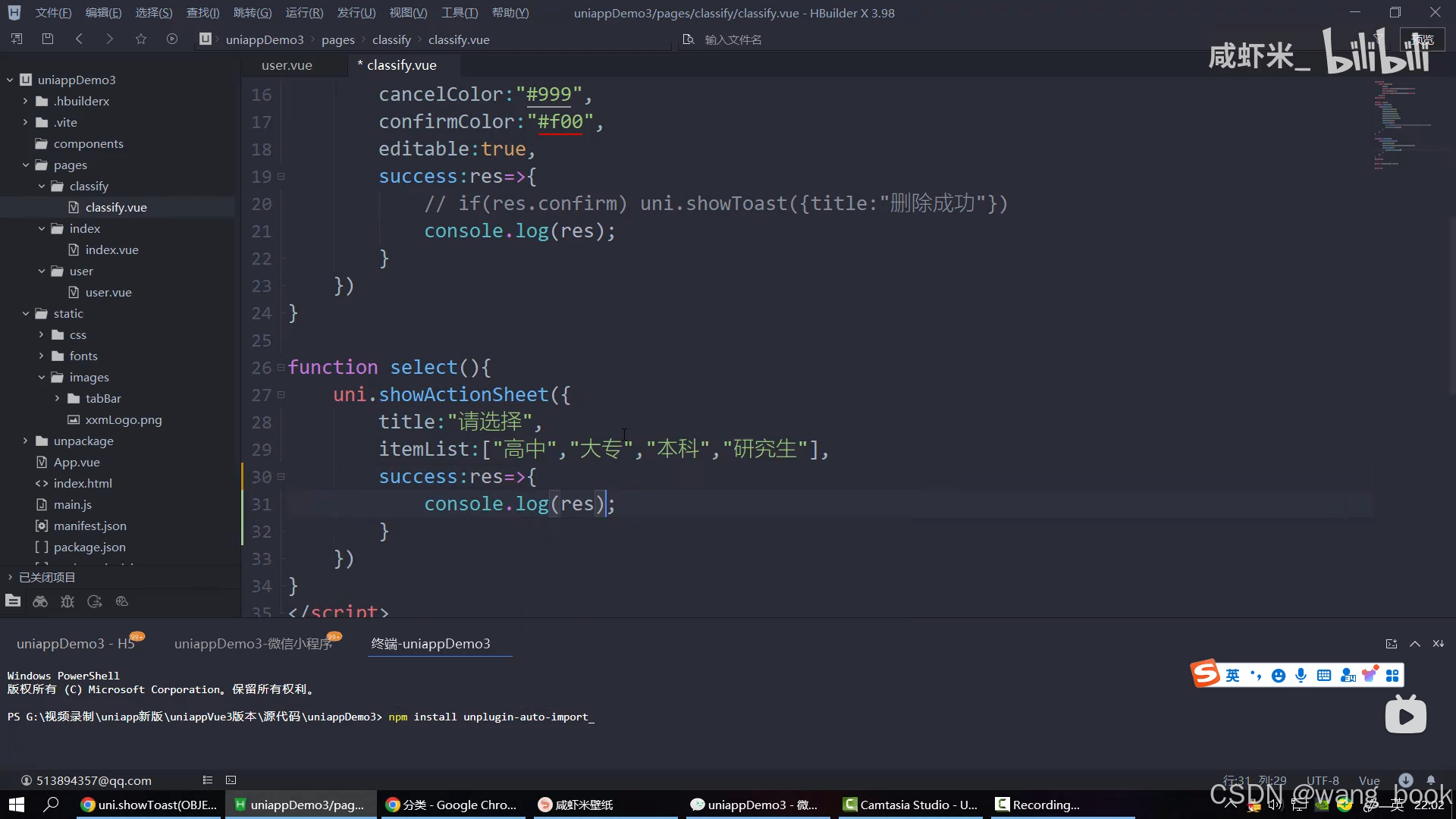Collapse the console panel with the up chevron
This screenshot has width=1456, height=819.
[x=1415, y=644]
